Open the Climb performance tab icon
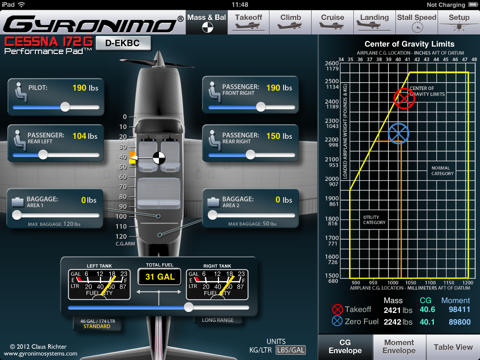This screenshot has width=480, height=360. pyautogui.click(x=291, y=22)
